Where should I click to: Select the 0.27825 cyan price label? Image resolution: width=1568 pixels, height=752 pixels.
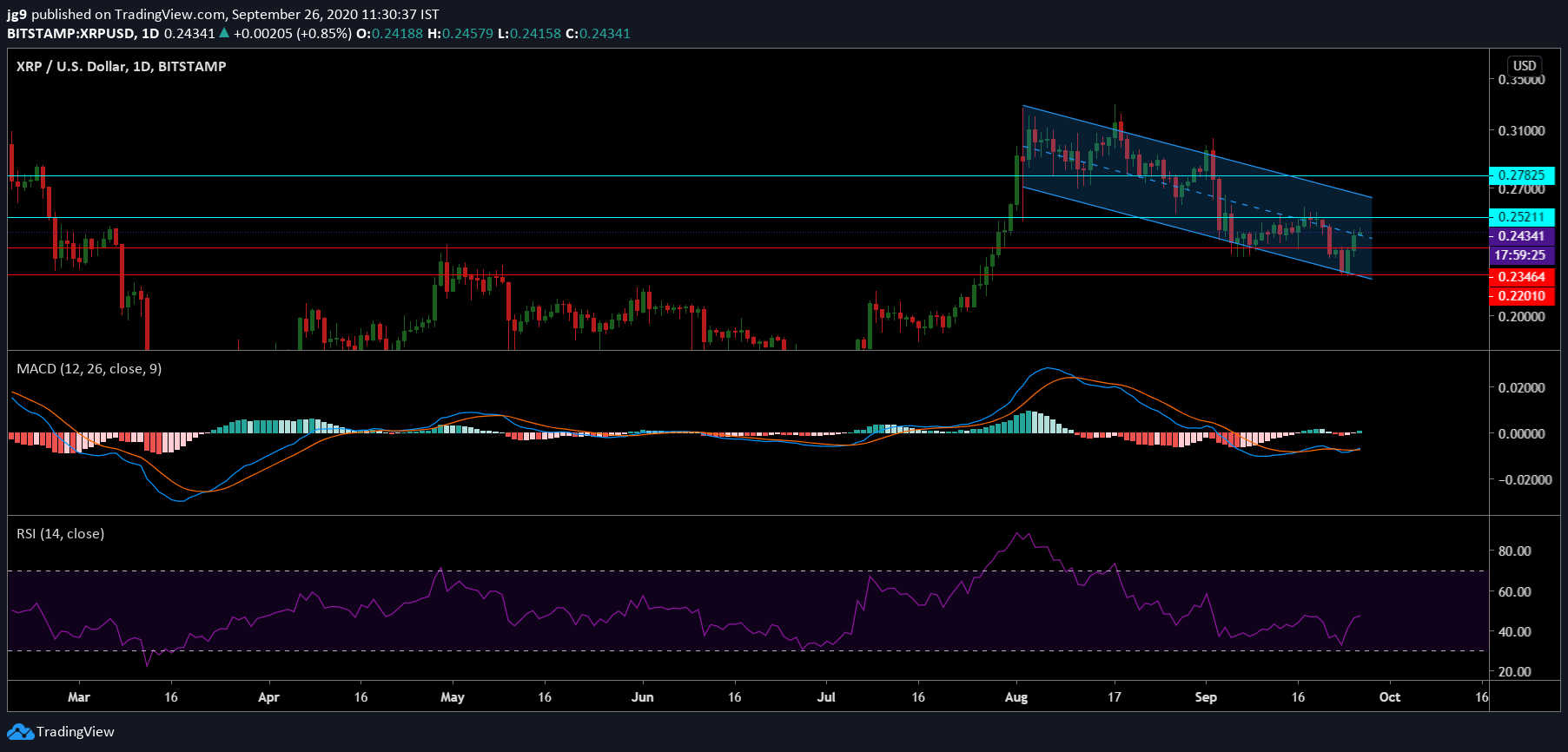coord(1521,175)
